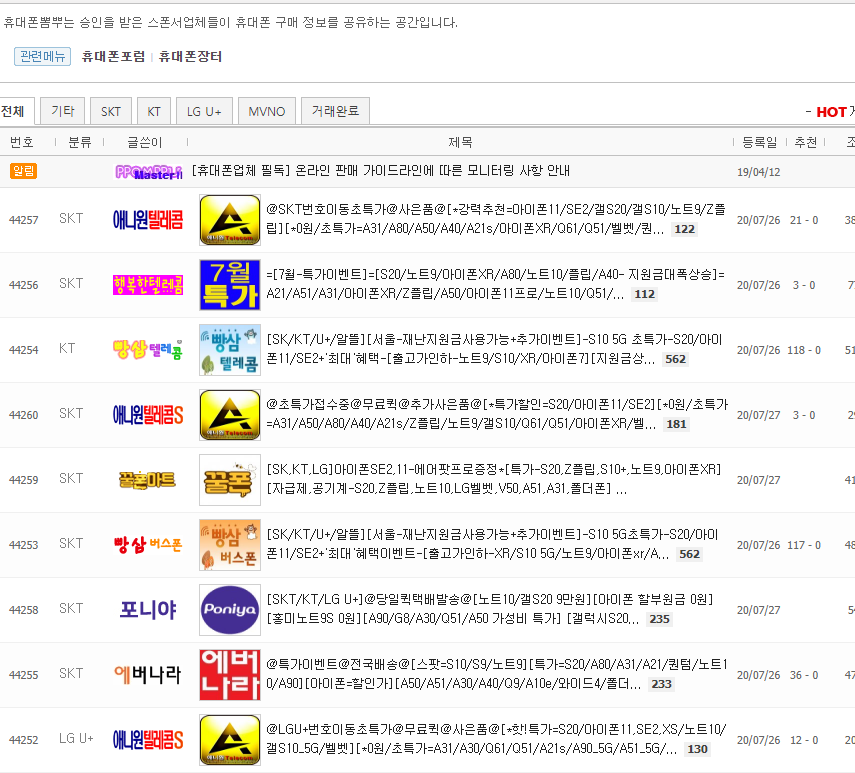Open the 휴대폰장터 related menu link
855x773 pixels.
(x=190, y=57)
